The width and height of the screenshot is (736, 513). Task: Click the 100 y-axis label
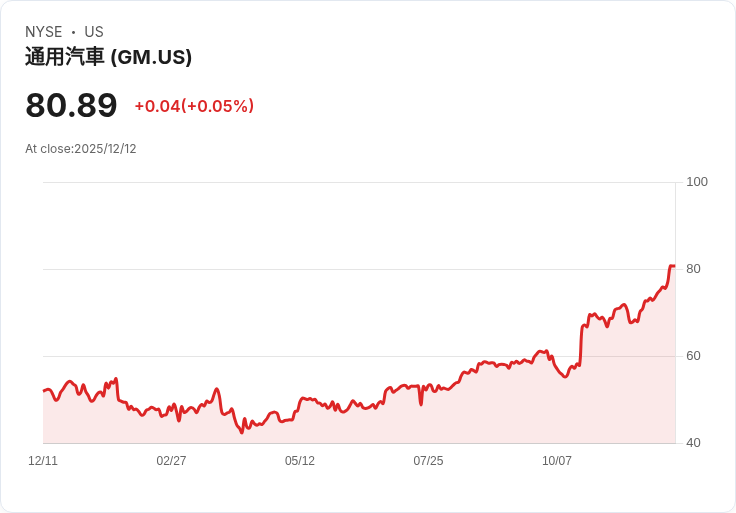[697, 182]
